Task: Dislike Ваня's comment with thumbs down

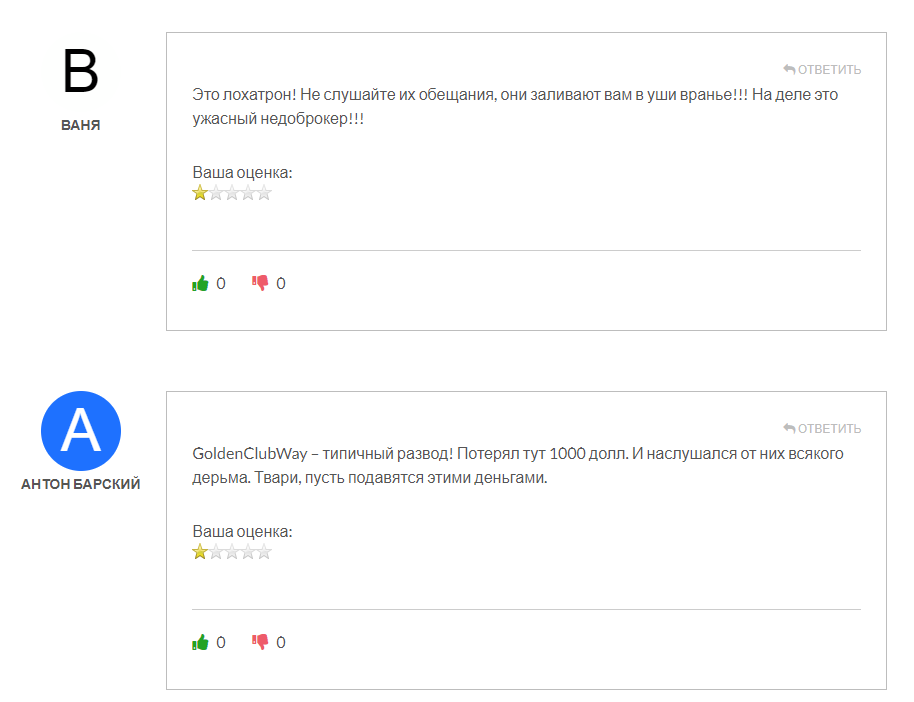Action: coord(260,283)
